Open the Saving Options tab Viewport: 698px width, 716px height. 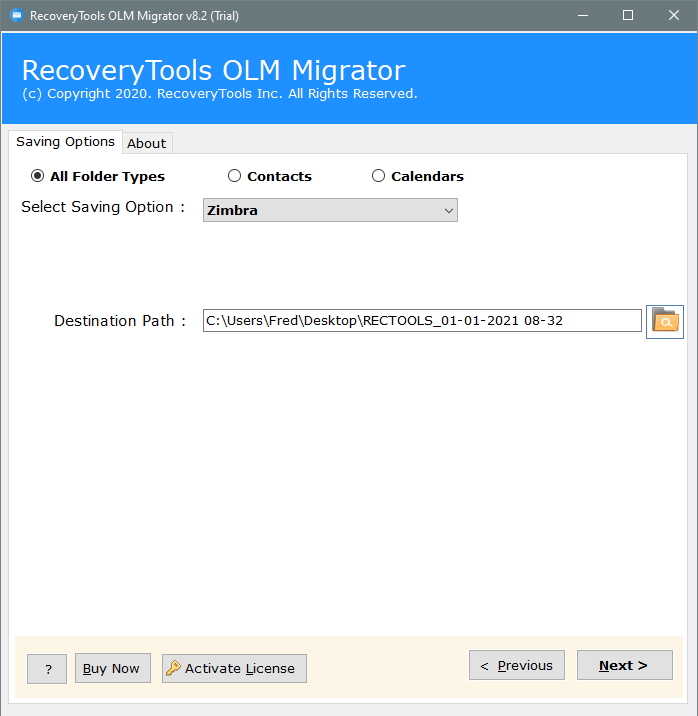(65, 142)
